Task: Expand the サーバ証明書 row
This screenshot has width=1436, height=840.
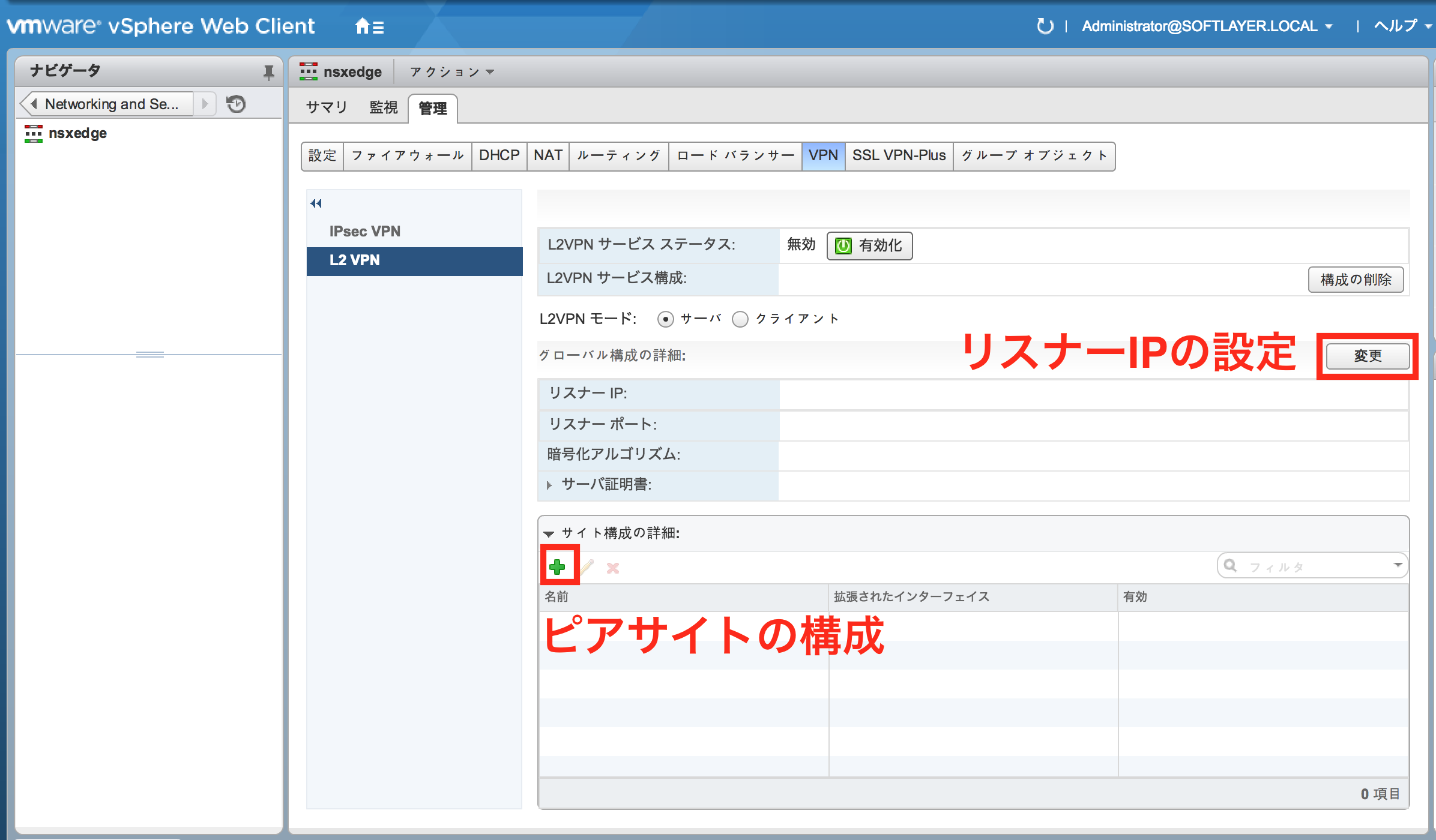Action: (549, 485)
